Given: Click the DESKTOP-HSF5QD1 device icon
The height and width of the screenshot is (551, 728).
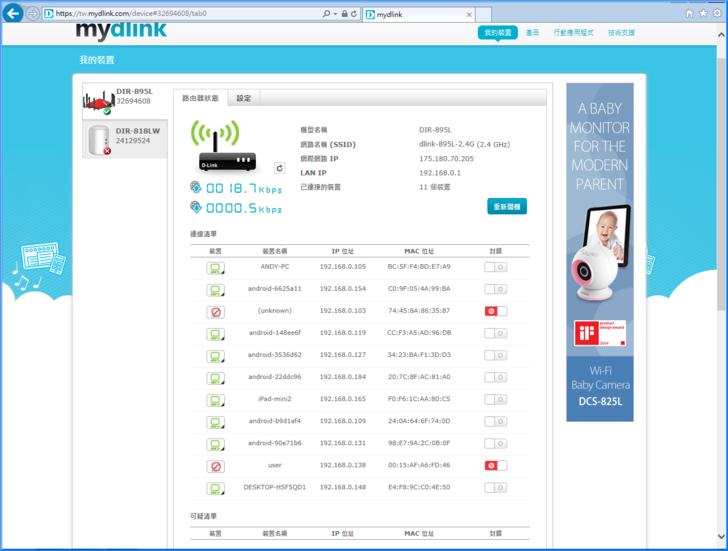Looking at the screenshot, I should pos(215,488).
